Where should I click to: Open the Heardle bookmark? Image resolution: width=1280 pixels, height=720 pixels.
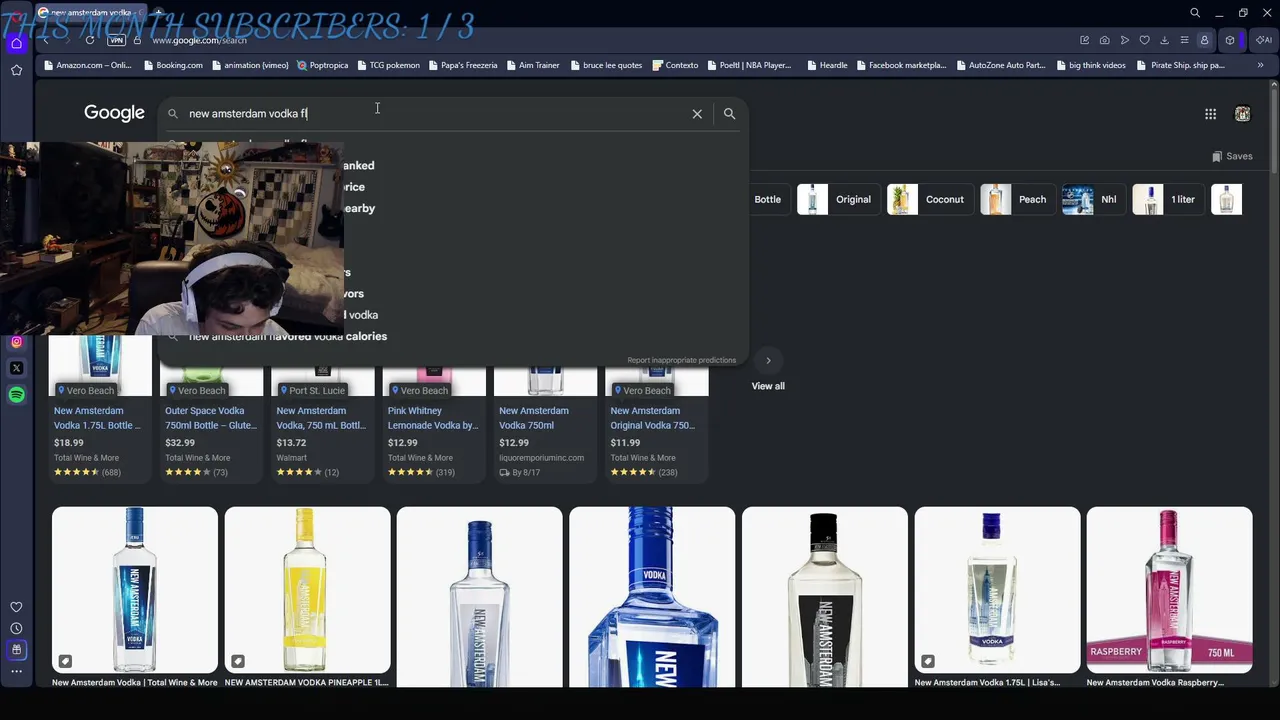click(827, 65)
